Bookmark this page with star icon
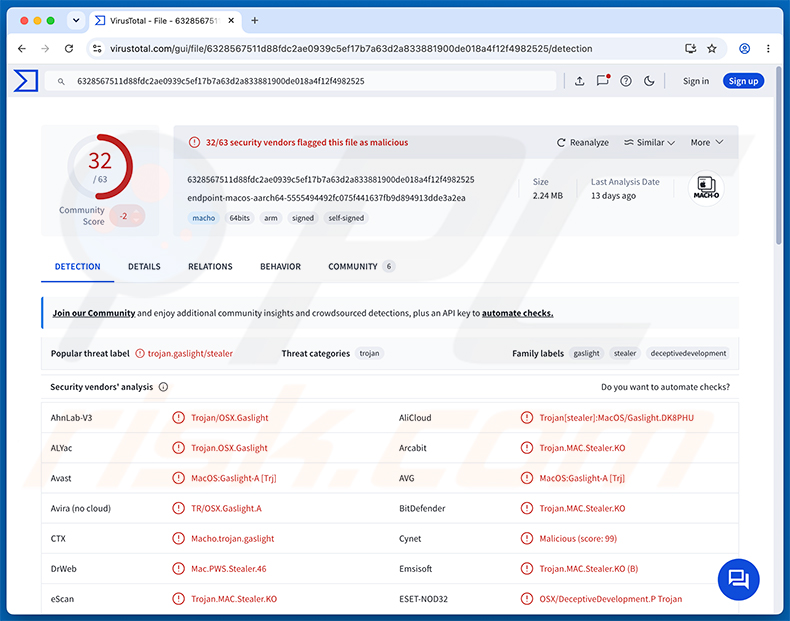This screenshot has width=790, height=621. 711,48
